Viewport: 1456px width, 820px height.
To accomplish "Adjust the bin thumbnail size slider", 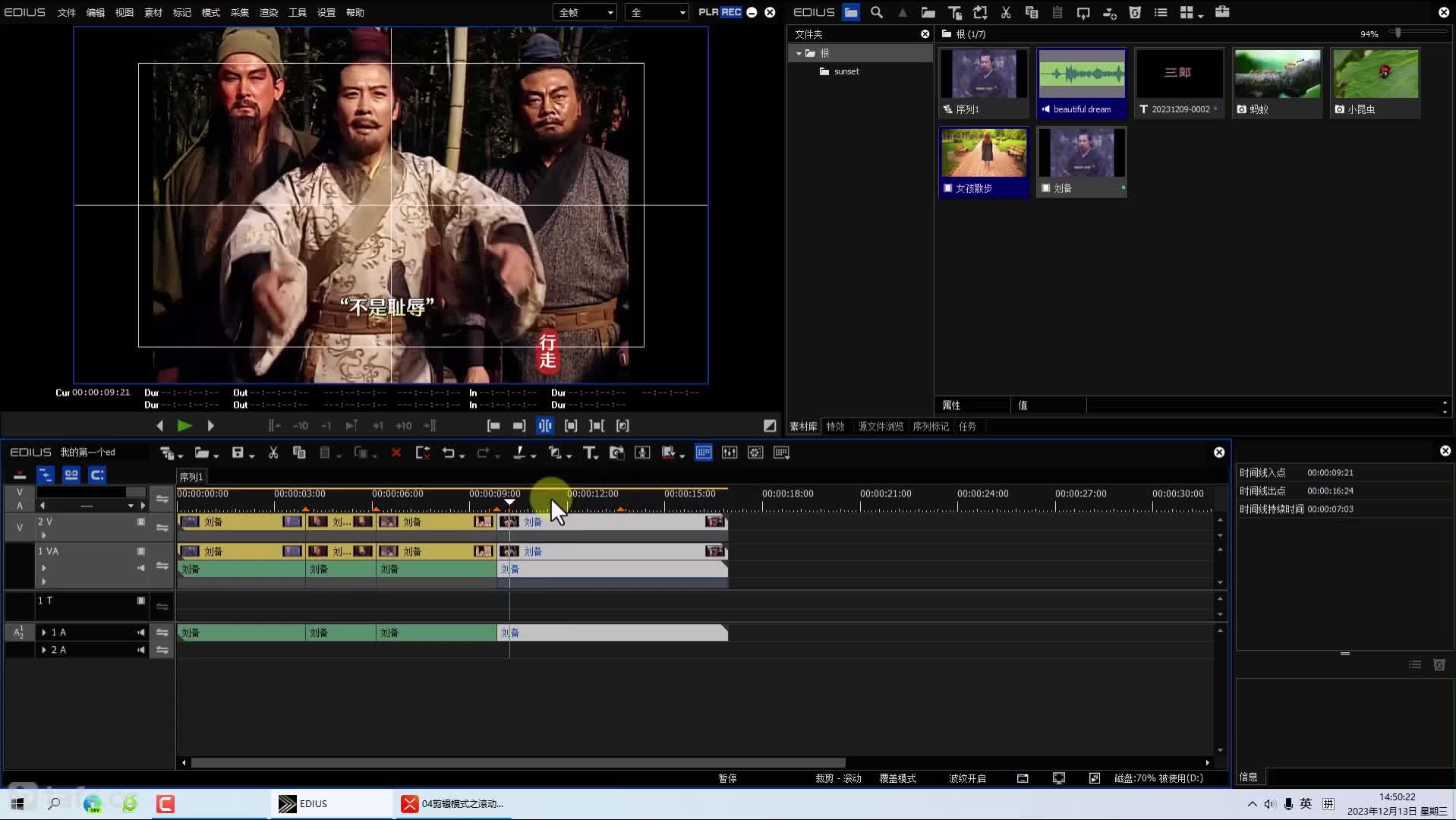I will point(1398,33).
